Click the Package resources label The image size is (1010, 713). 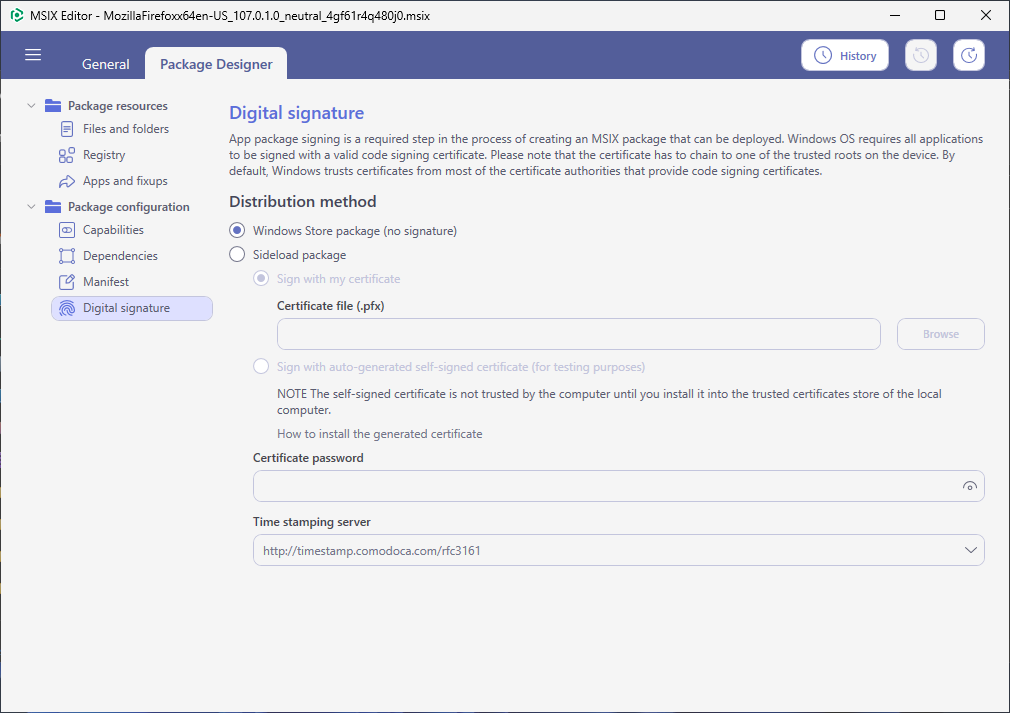point(118,106)
